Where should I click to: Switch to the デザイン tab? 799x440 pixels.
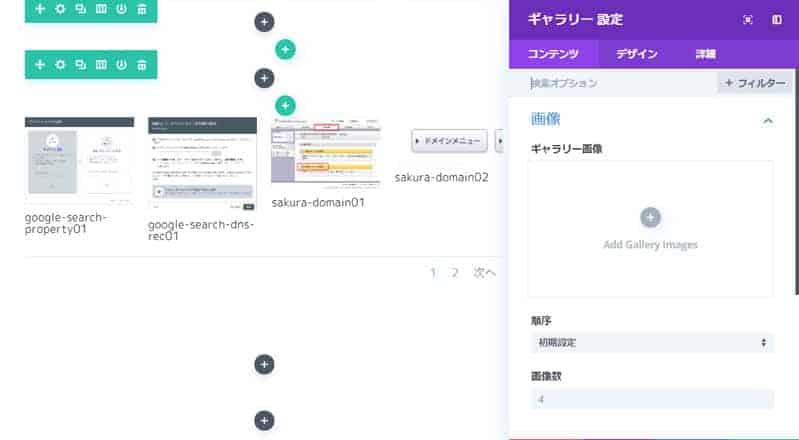(x=636, y=54)
